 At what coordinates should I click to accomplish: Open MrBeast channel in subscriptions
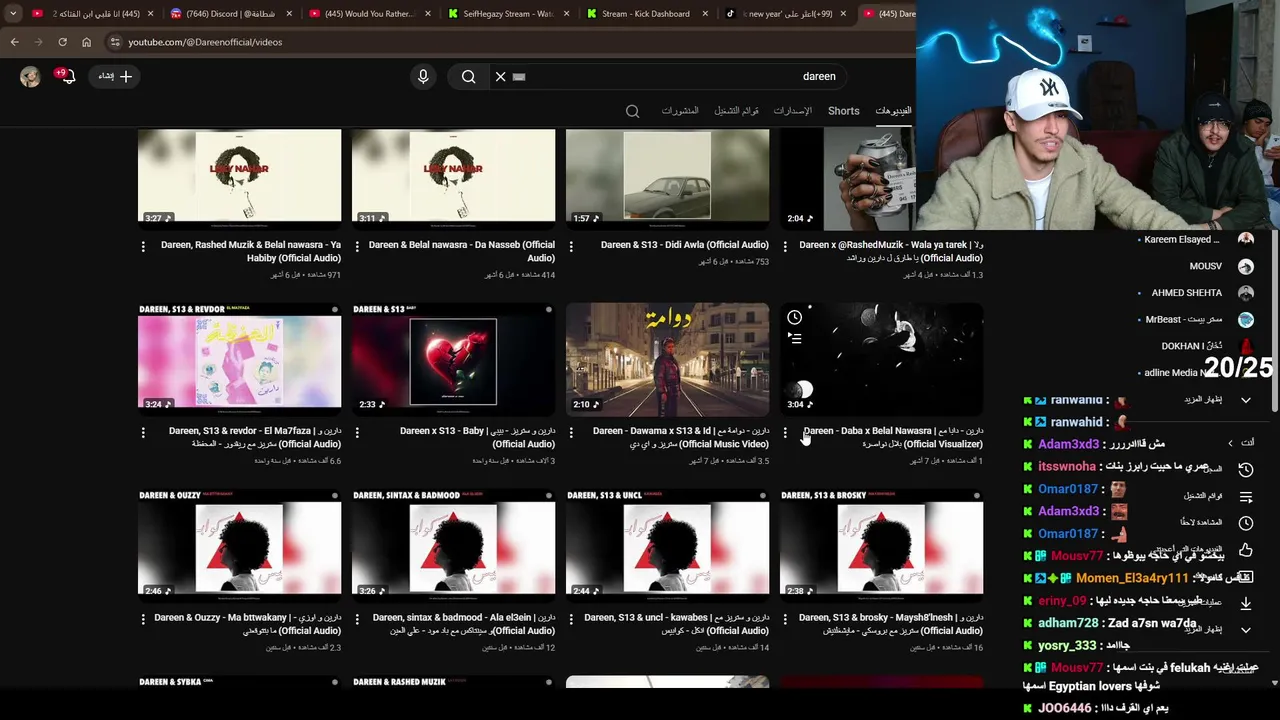tap(1196, 320)
